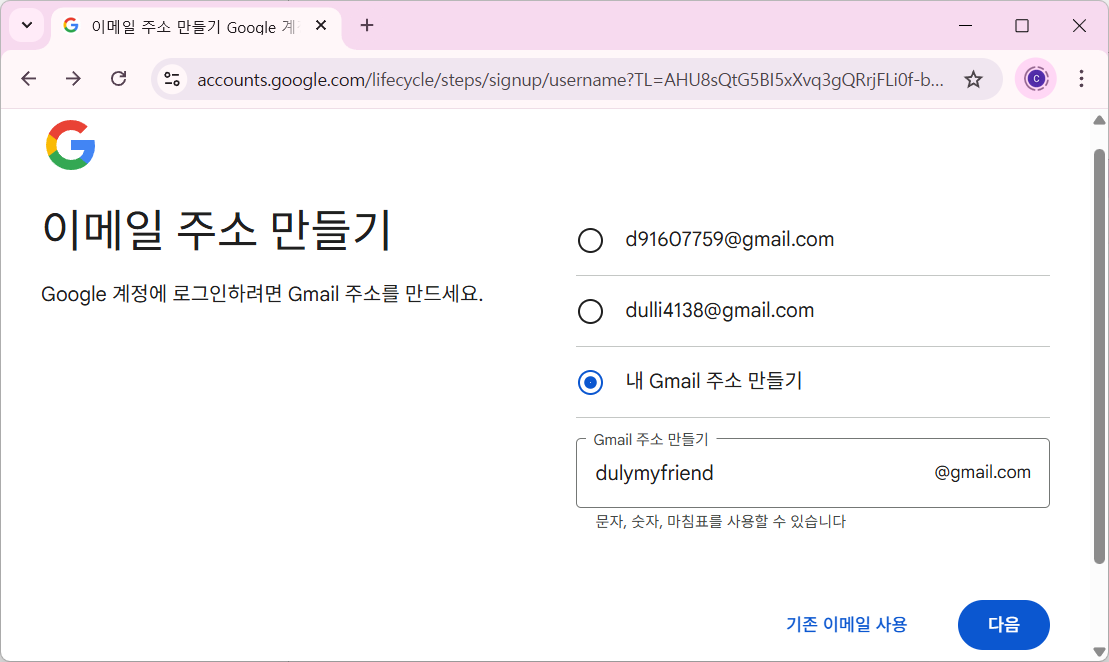View site information icon in address bar
The image size is (1109, 662).
(x=172, y=79)
